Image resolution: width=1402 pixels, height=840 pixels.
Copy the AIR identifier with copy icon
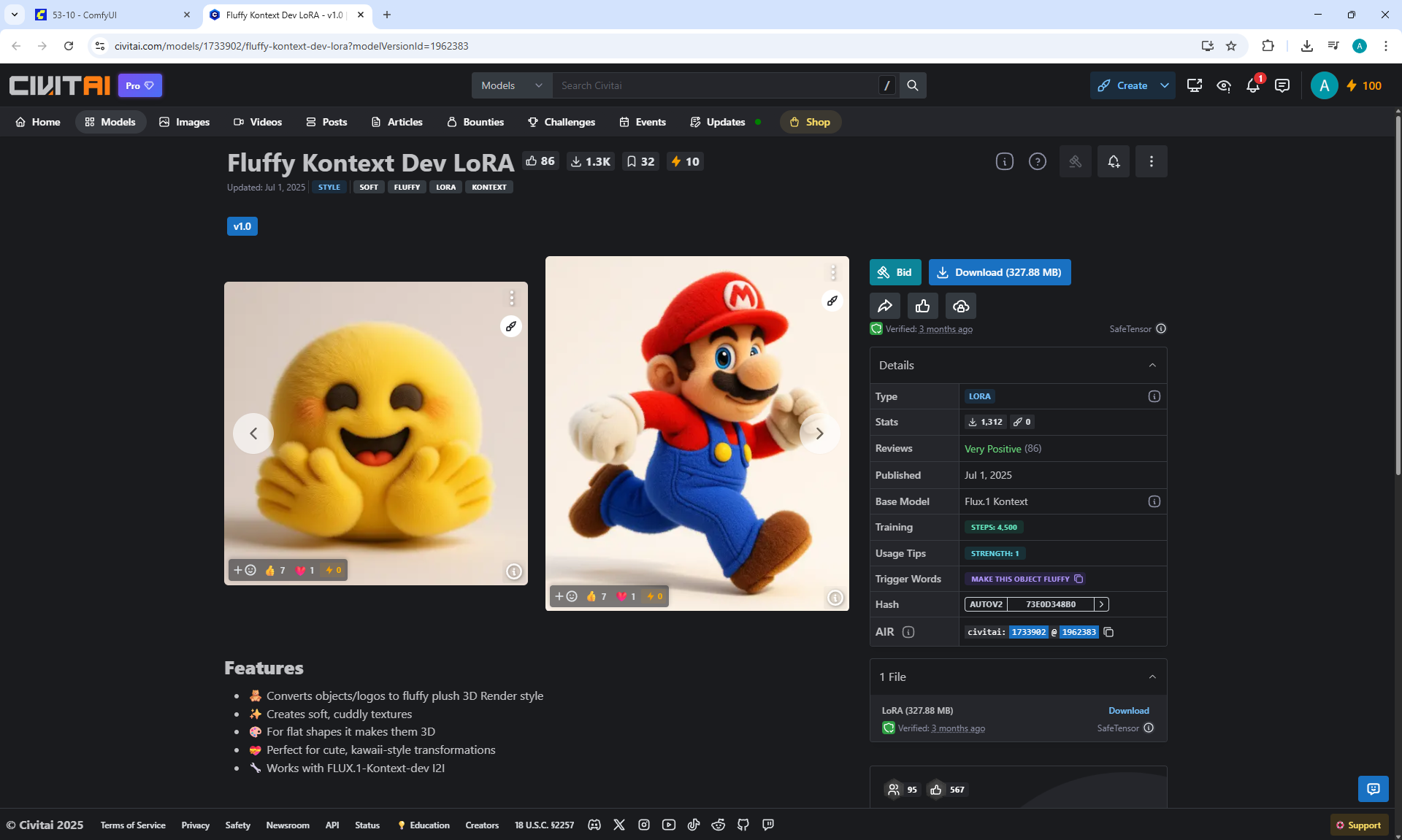1108,632
